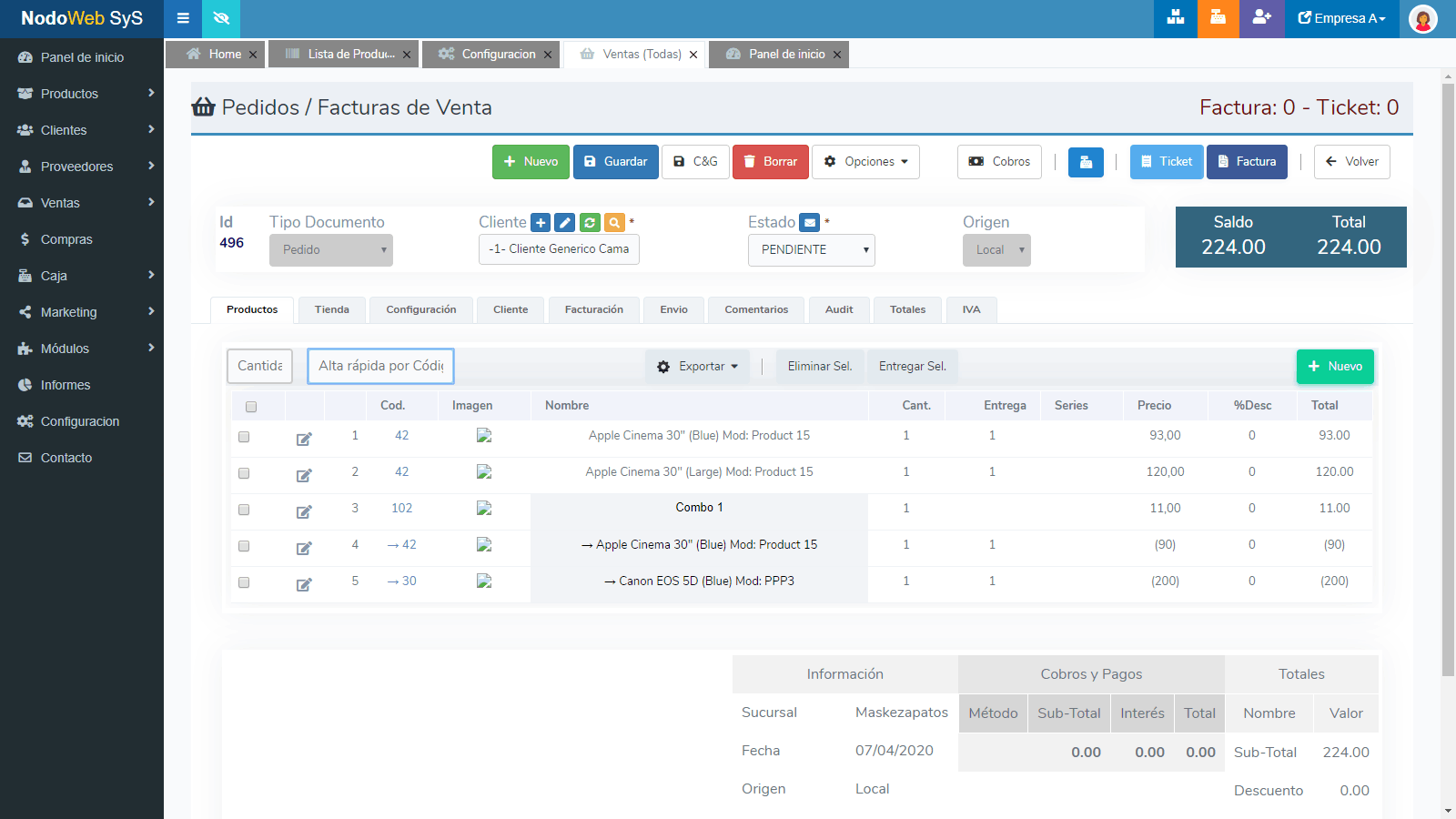
Task: Toggle the sidebar hamburger menu icon
Action: [183, 18]
